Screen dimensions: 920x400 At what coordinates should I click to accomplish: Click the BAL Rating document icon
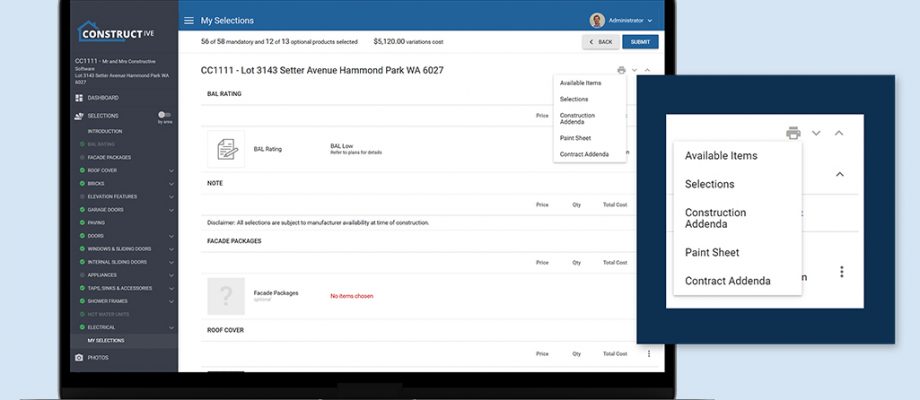pos(226,149)
